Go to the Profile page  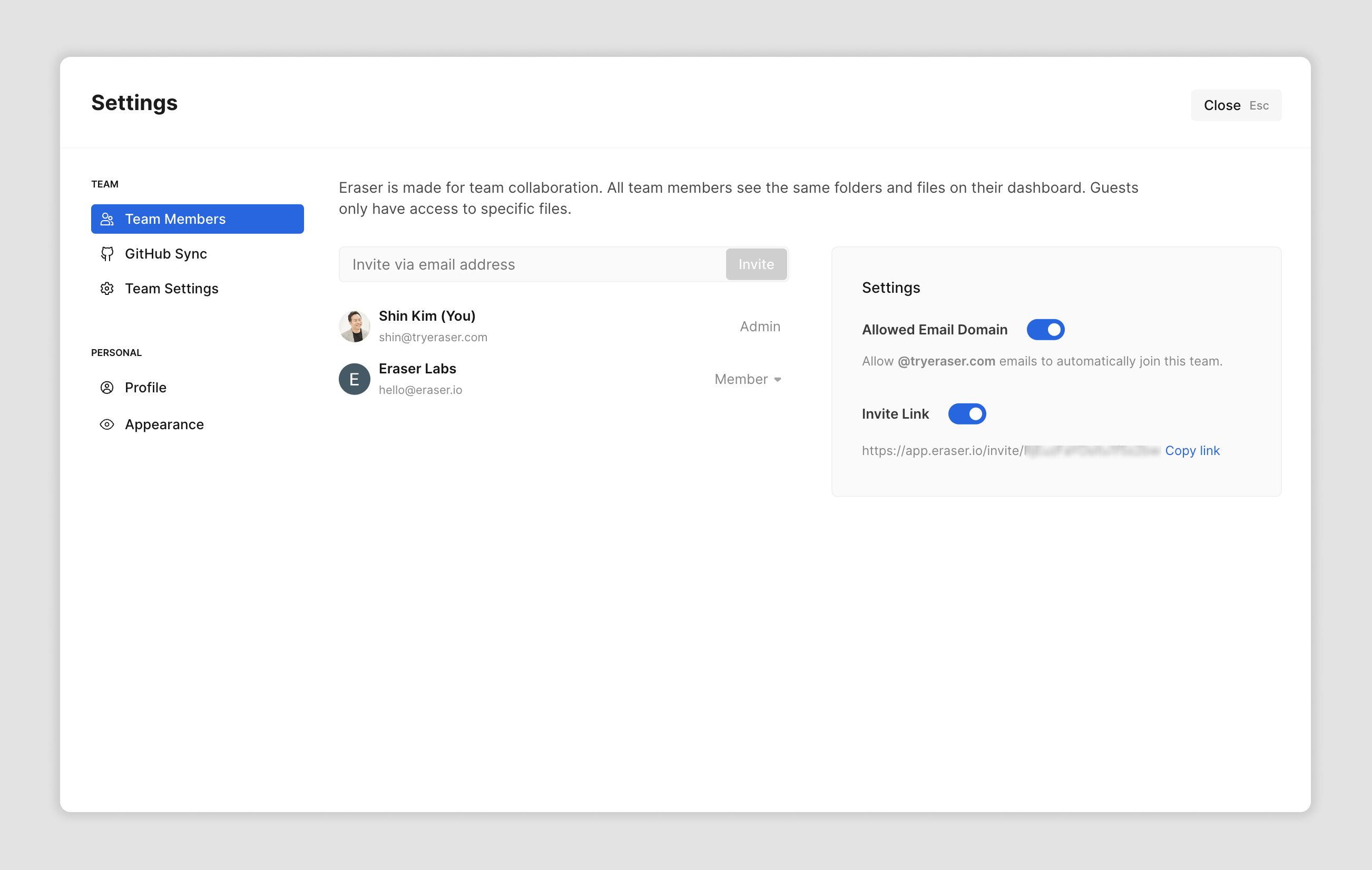[146, 388]
